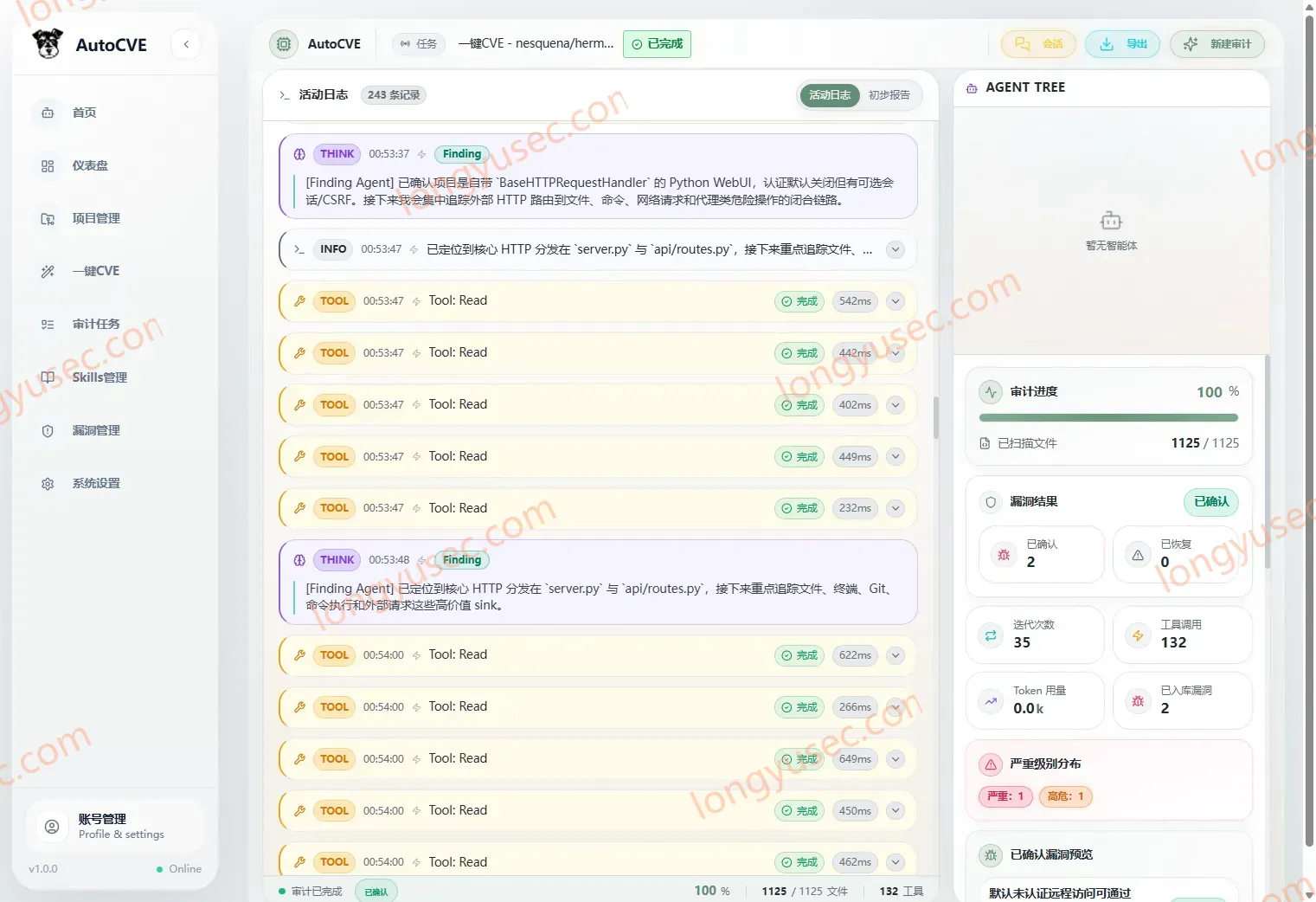
Task: Expand Tool: Read entry with 462ms
Action: [x=896, y=862]
